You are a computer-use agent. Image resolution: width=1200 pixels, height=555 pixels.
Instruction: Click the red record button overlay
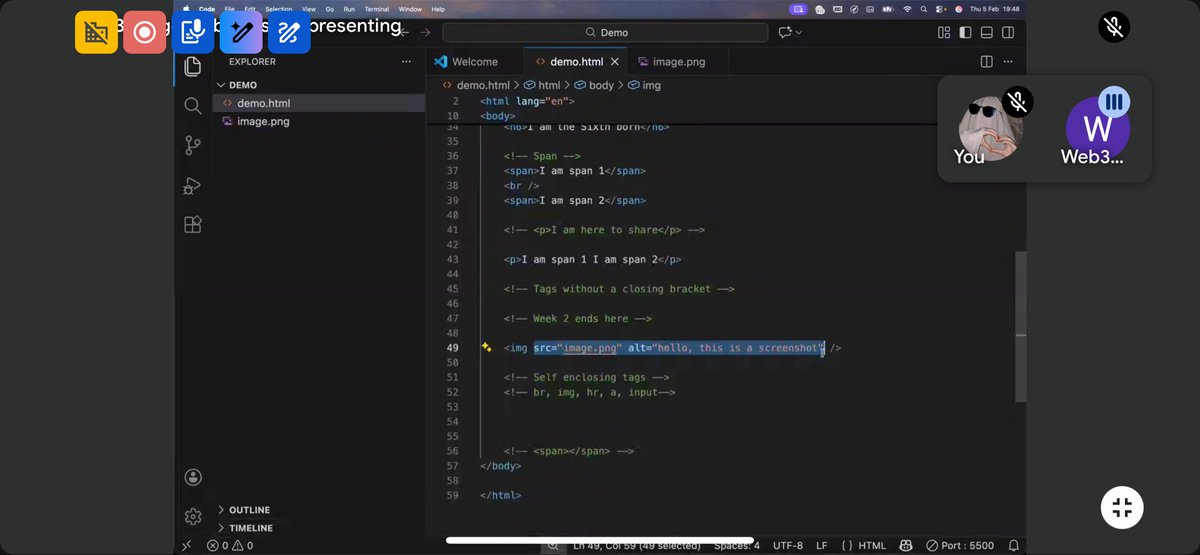[x=144, y=32]
